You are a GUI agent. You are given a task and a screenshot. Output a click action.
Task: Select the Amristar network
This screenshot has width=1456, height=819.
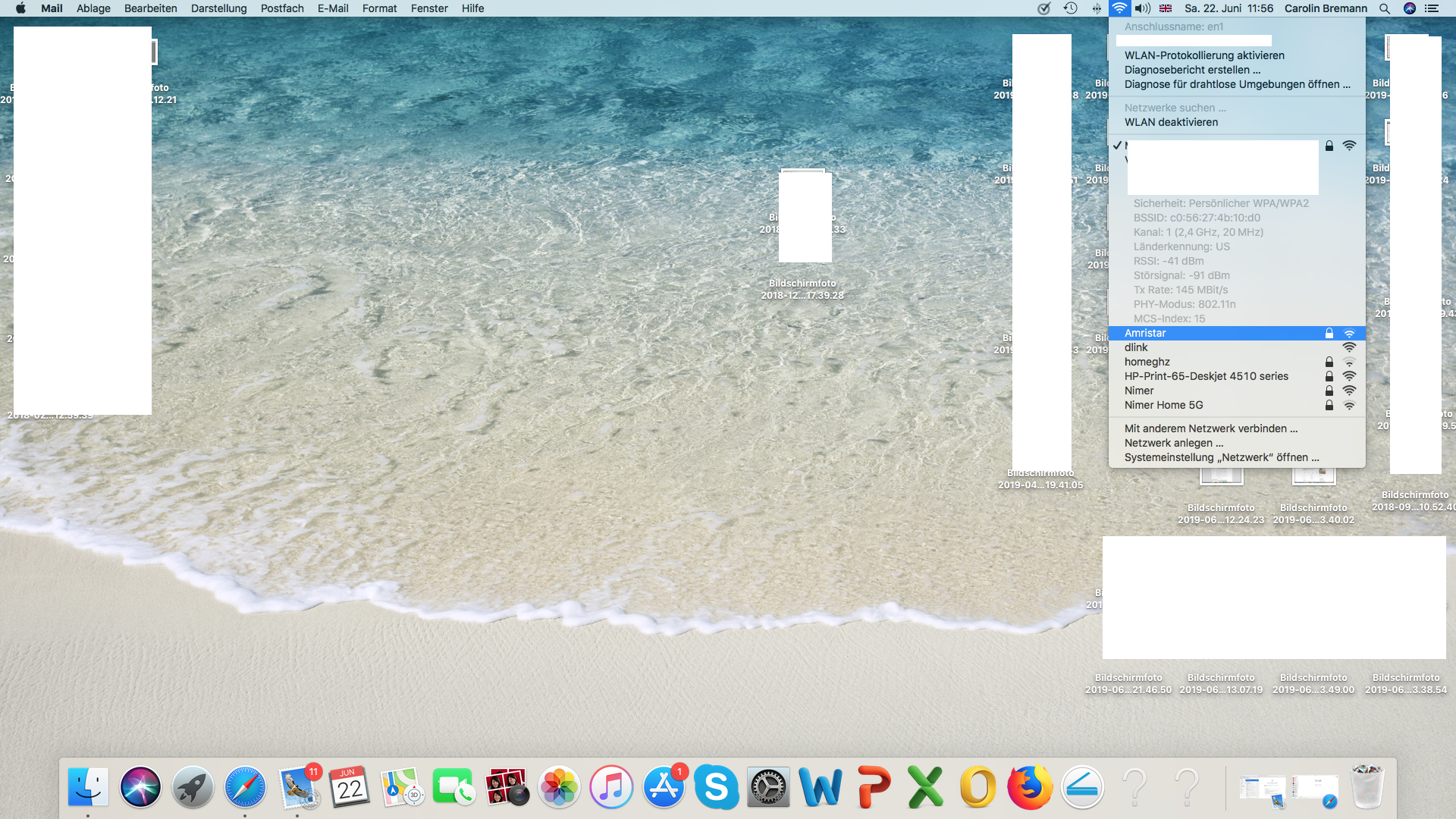point(1145,333)
